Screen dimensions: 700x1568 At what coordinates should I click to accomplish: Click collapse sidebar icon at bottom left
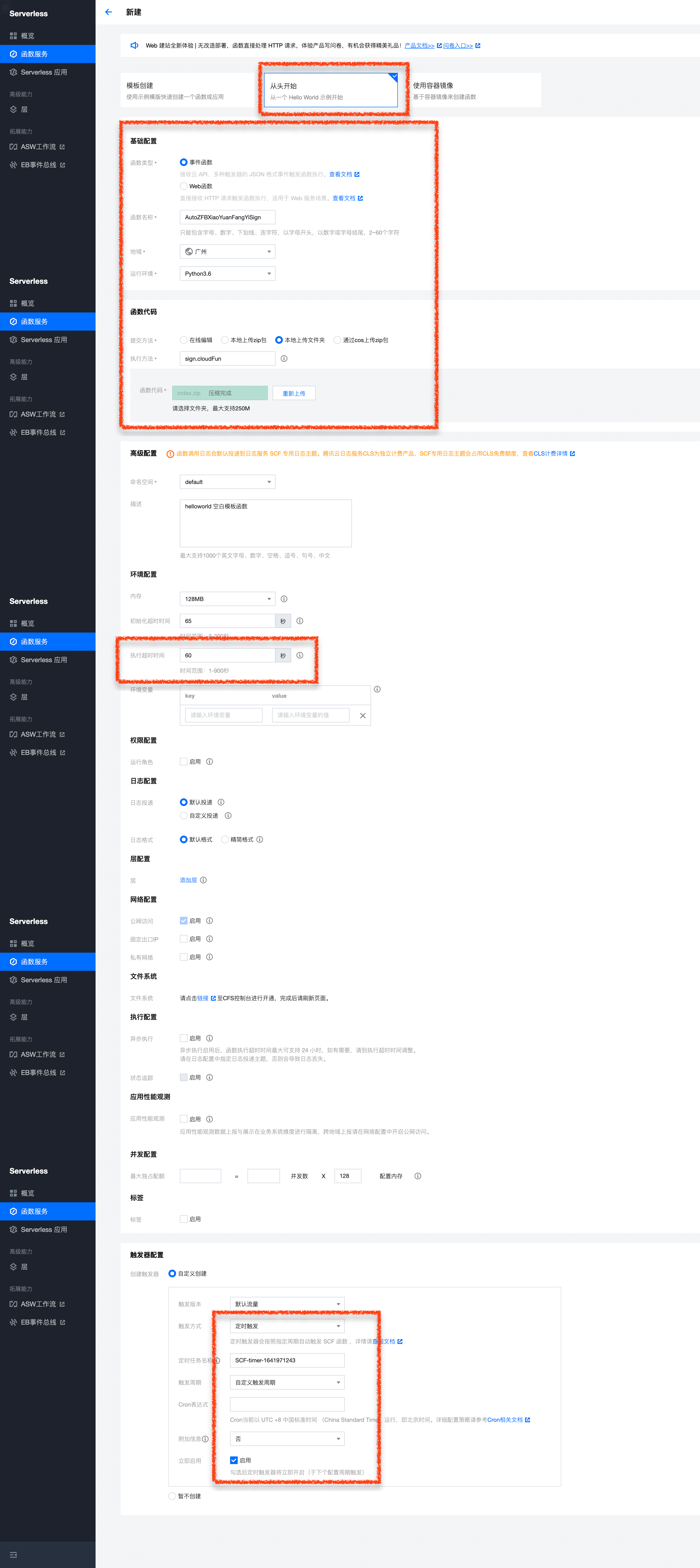13,1555
